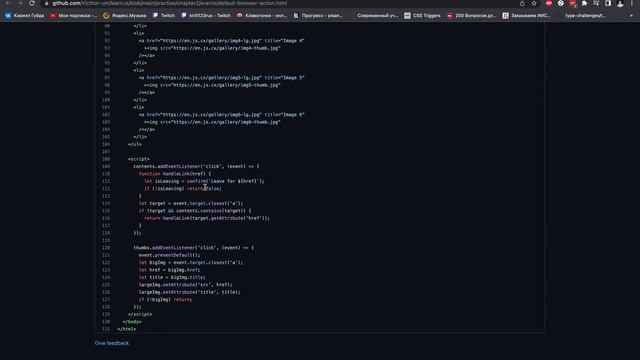Screen dimensions: 640x360
Task: Click line number 120 in the code
Action: (x=106, y=248)
